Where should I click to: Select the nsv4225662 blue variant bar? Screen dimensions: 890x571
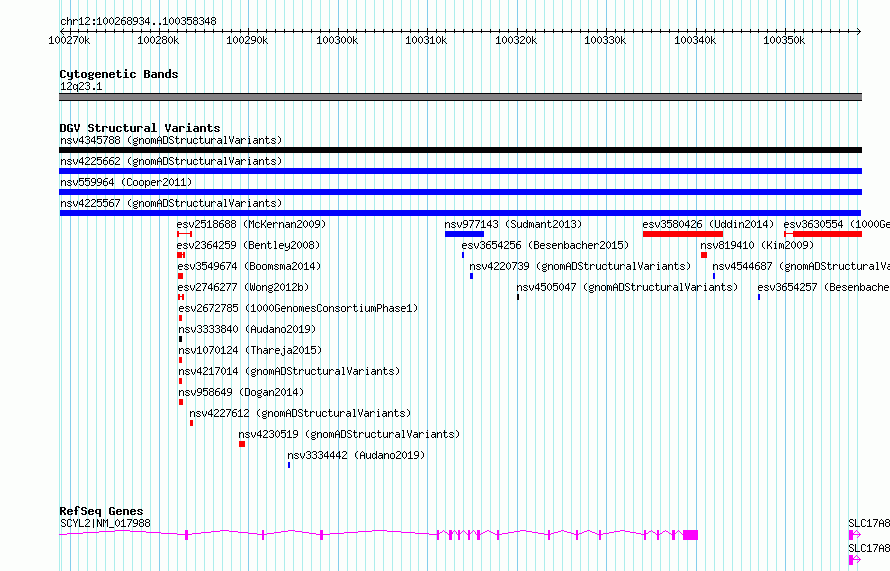point(460,171)
